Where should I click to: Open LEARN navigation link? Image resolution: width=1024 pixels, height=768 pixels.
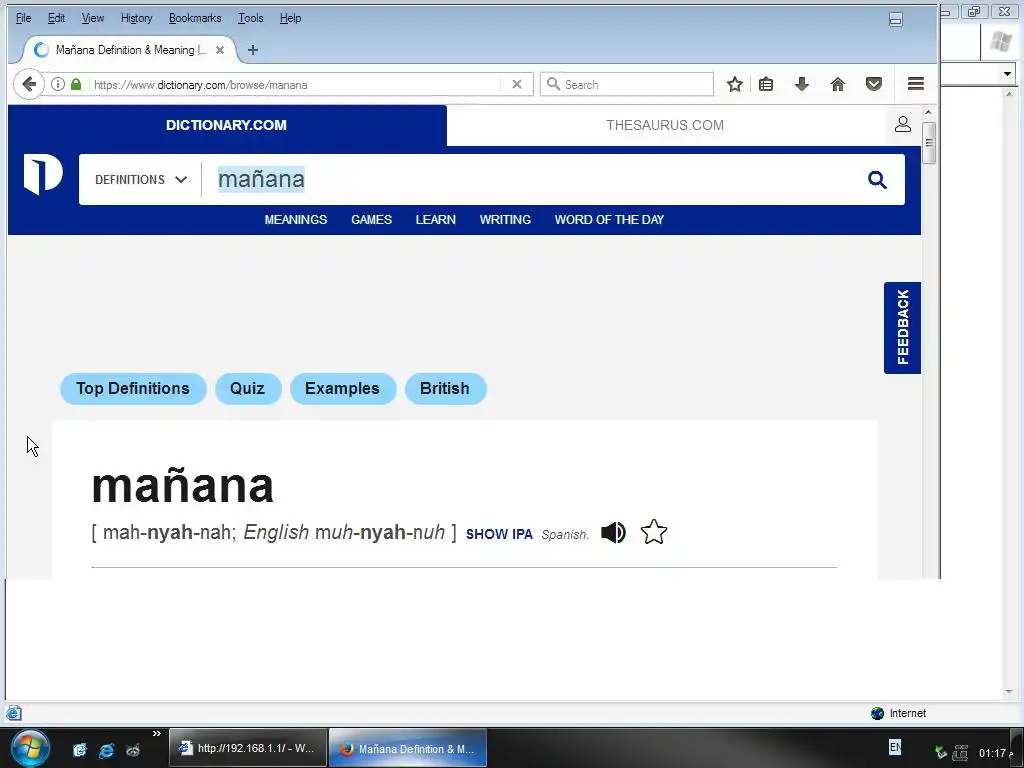click(x=436, y=220)
